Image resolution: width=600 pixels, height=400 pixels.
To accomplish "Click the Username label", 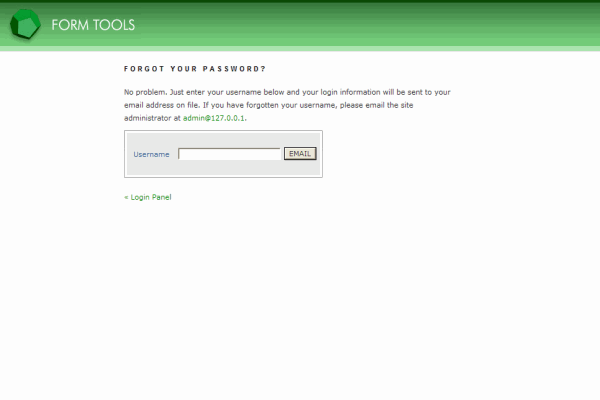I will click(x=151, y=154).
